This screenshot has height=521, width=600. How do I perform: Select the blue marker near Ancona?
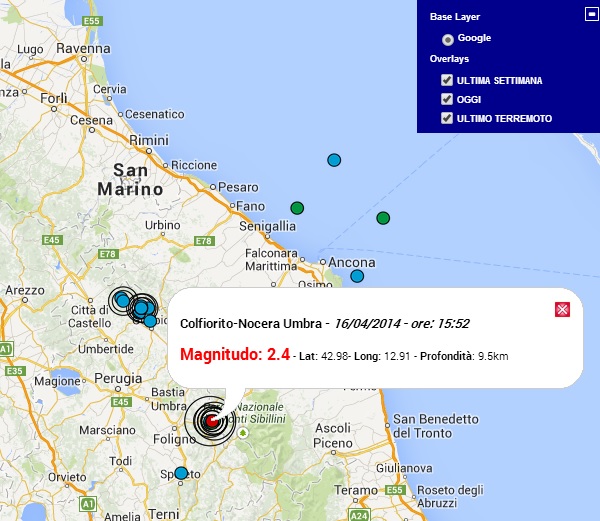(357, 276)
